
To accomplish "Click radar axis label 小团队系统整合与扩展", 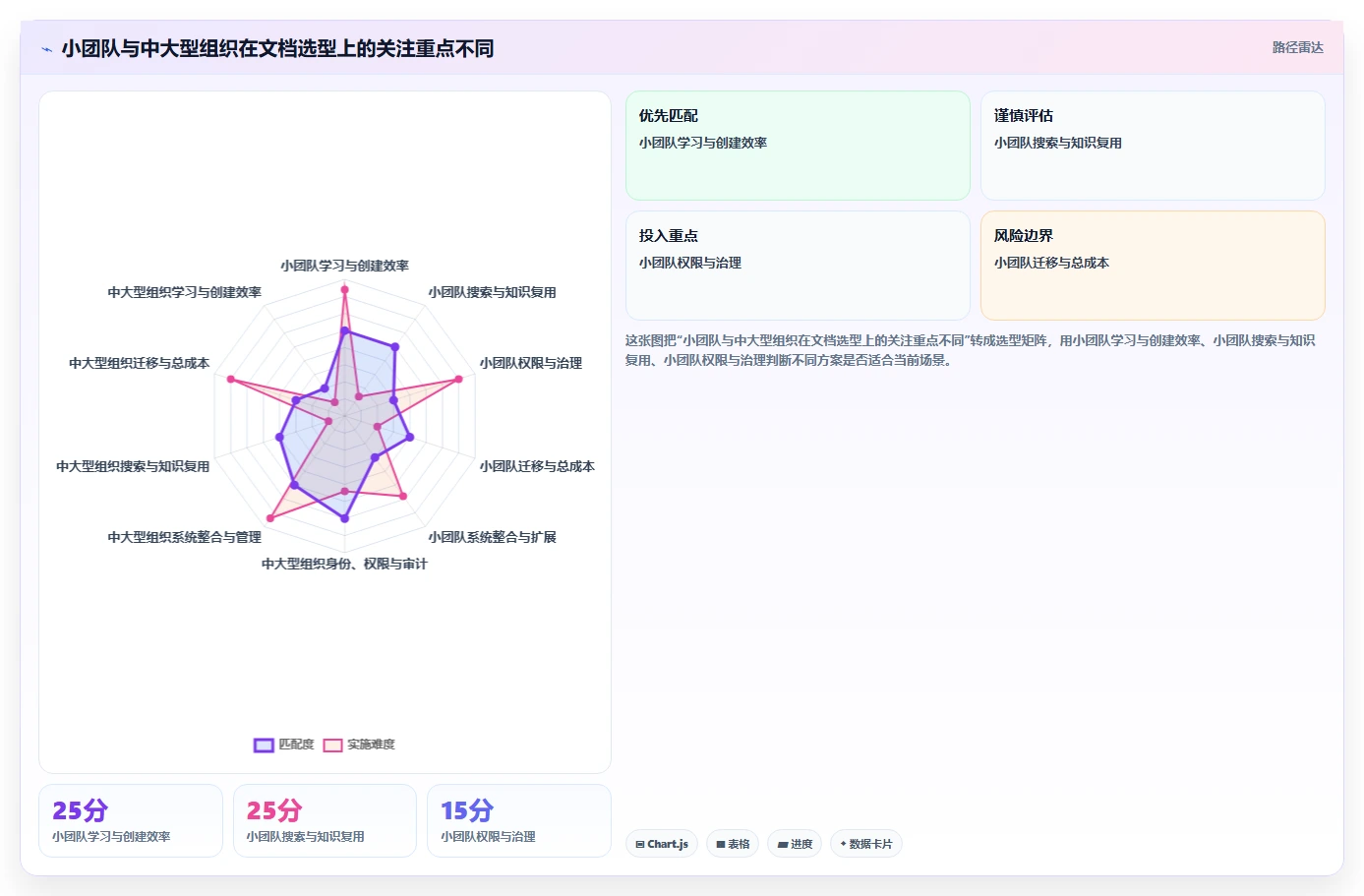I will 492,537.
